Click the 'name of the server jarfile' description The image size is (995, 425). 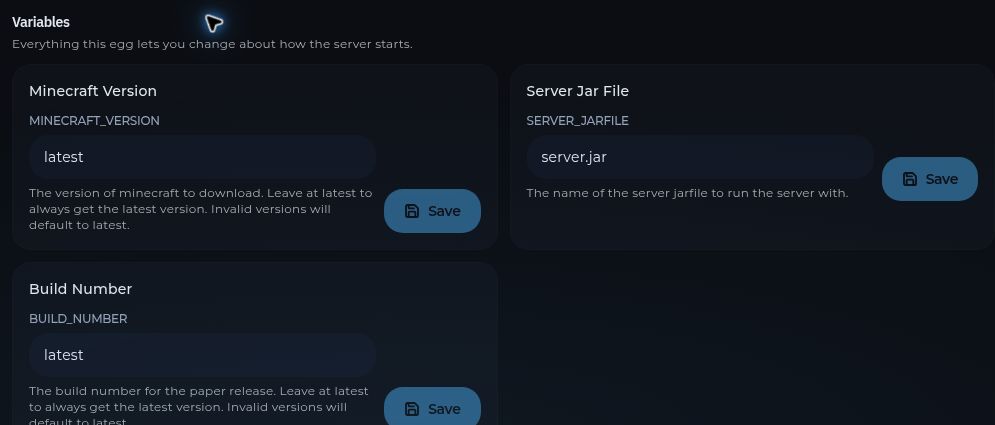pos(687,193)
